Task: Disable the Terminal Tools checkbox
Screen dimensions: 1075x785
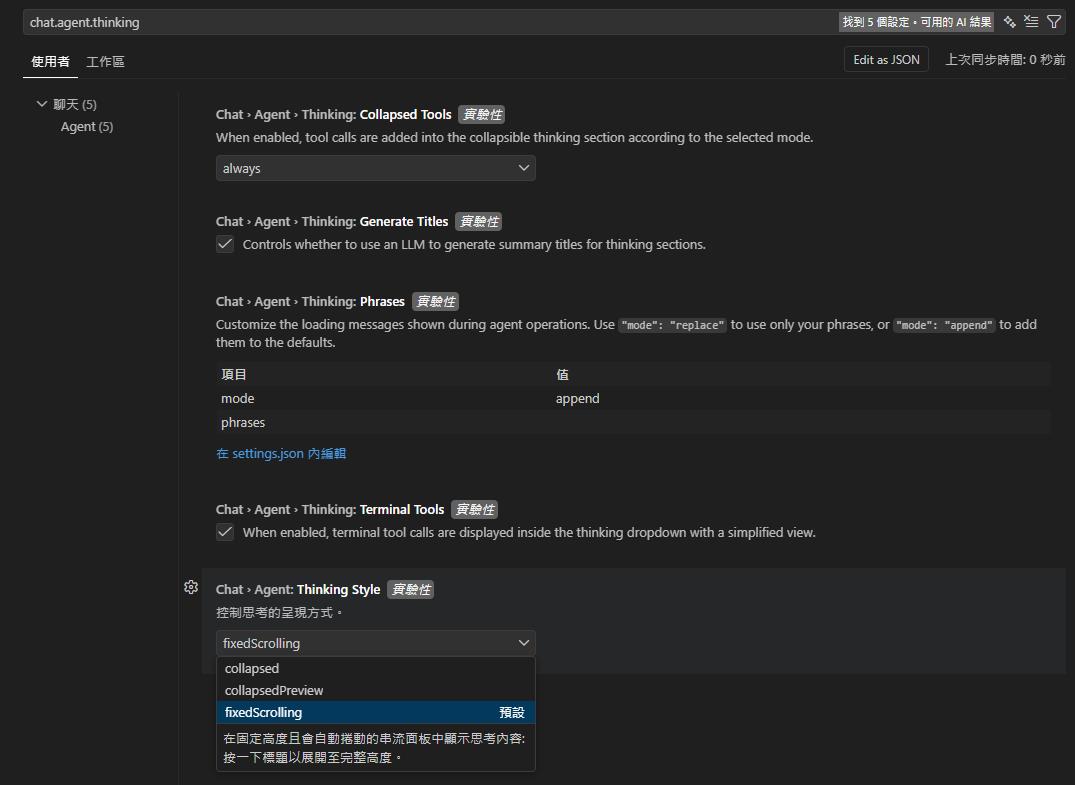Action: [225, 532]
